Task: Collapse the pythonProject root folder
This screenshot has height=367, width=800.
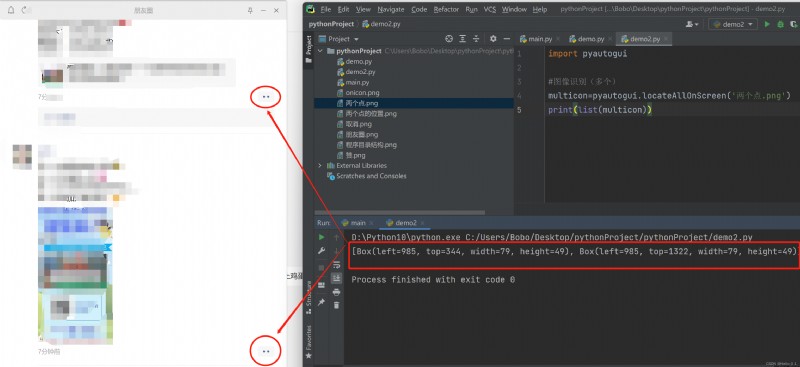Action: coord(320,51)
